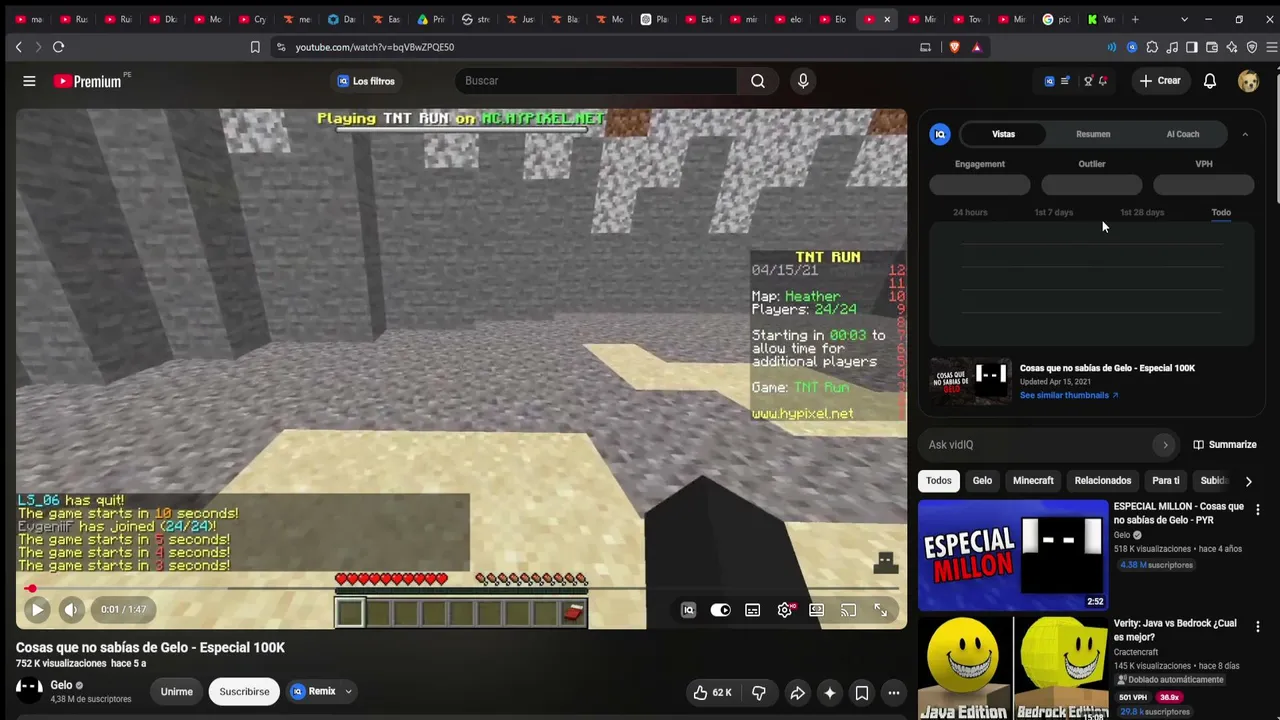
Task: Click the Summarize button
Action: tap(1225, 445)
